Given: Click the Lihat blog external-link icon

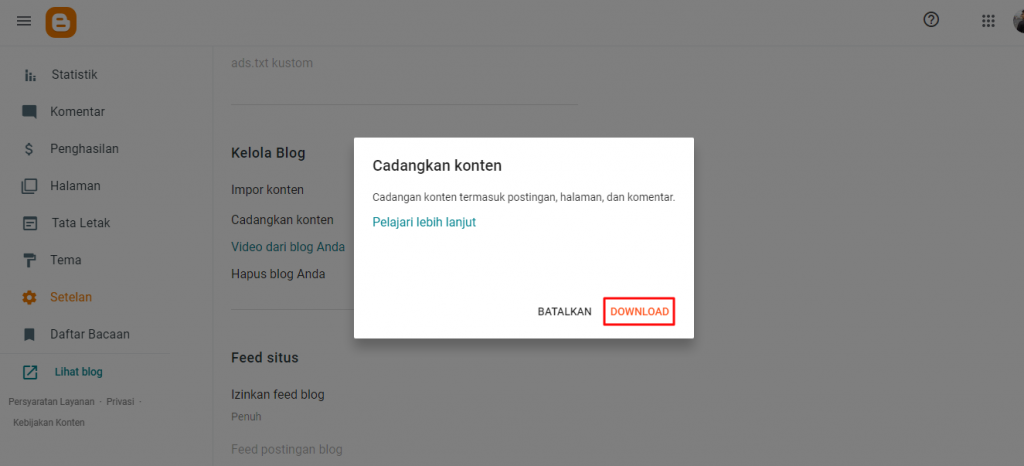Looking at the screenshot, I should pos(30,372).
